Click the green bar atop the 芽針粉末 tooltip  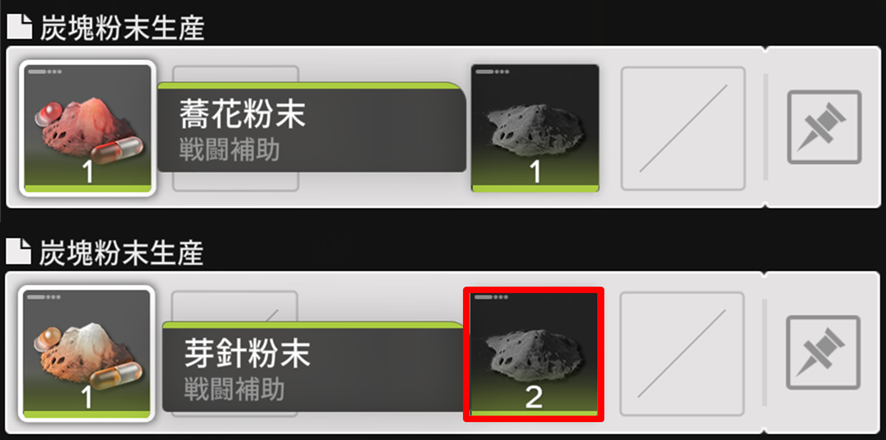pos(312,325)
